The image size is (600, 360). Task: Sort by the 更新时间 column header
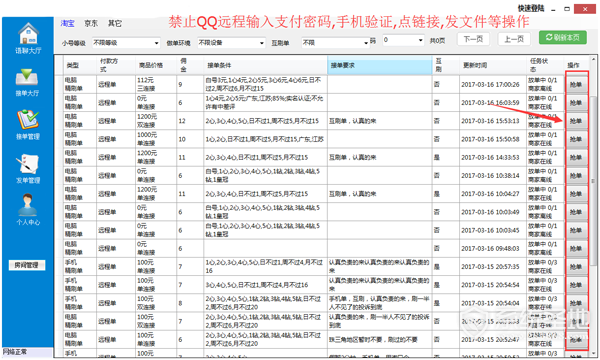[x=493, y=65]
